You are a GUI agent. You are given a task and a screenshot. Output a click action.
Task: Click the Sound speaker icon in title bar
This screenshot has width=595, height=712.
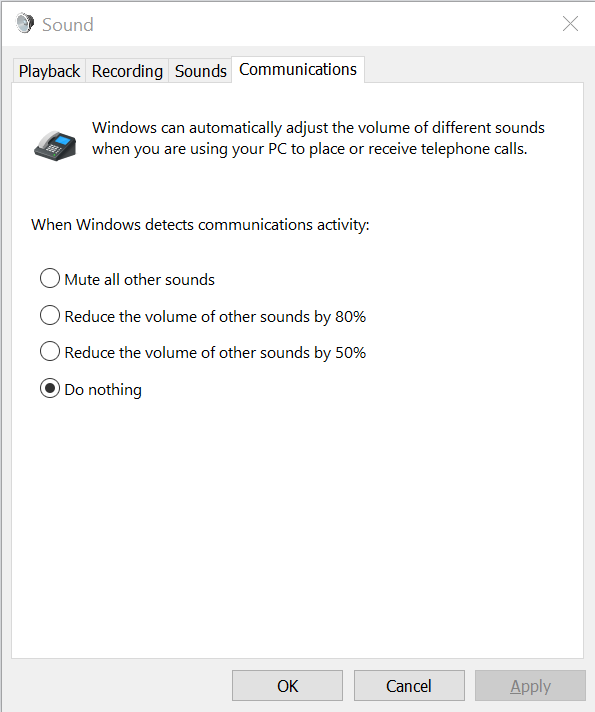pyautogui.click(x=25, y=24)
